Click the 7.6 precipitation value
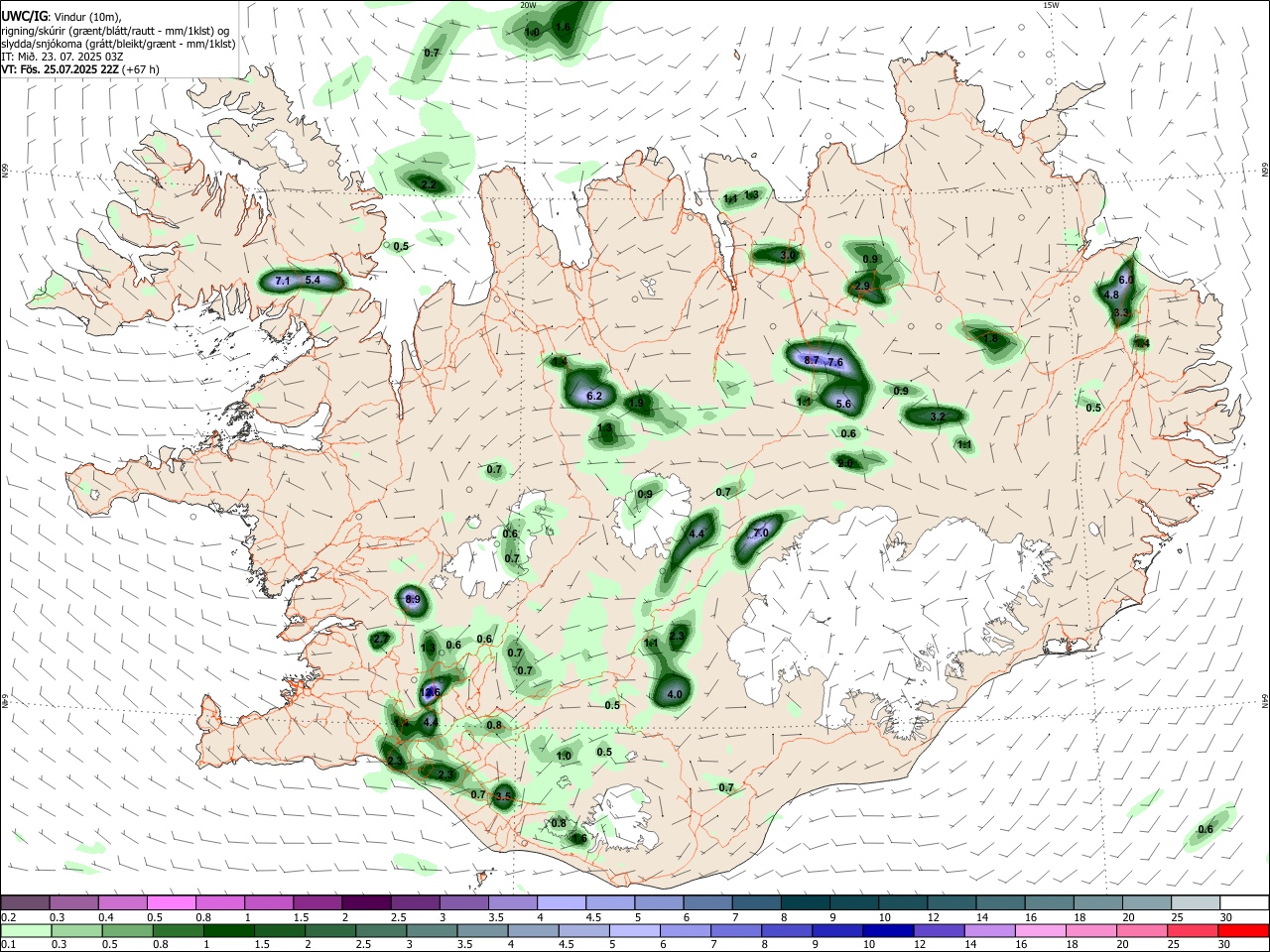 pos(835,363)
